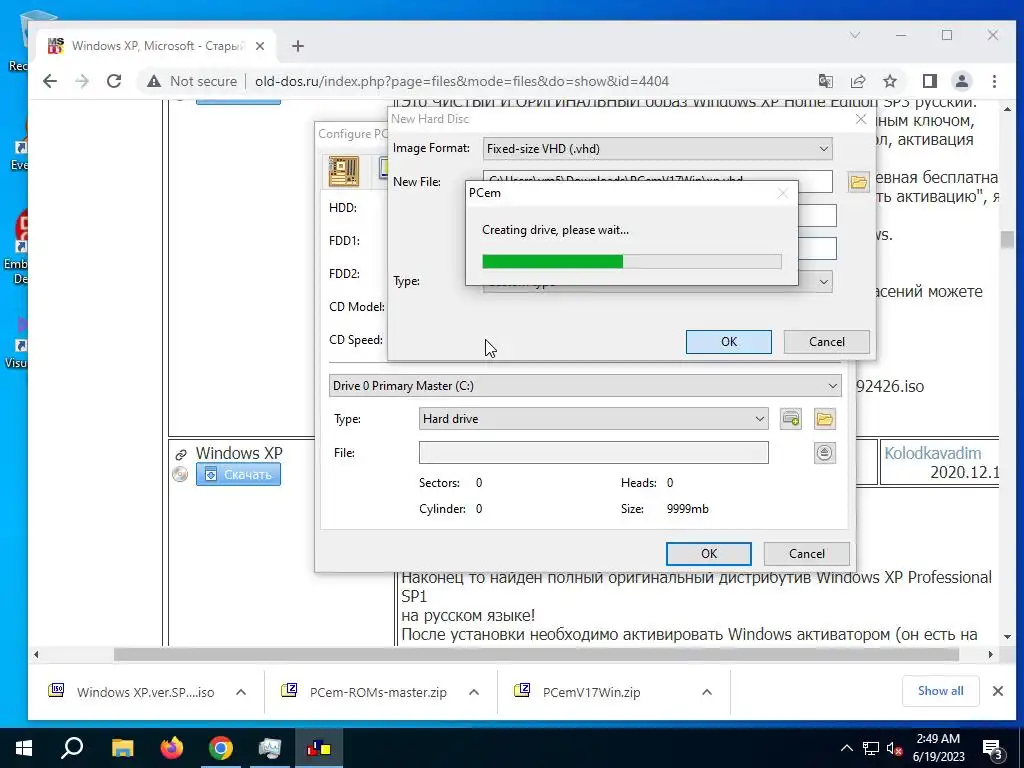The width and height of the screenshot is (1024, 768).
Task: Select the Windows XP, Microsoft browser tab
Action: tap(157, 46)
